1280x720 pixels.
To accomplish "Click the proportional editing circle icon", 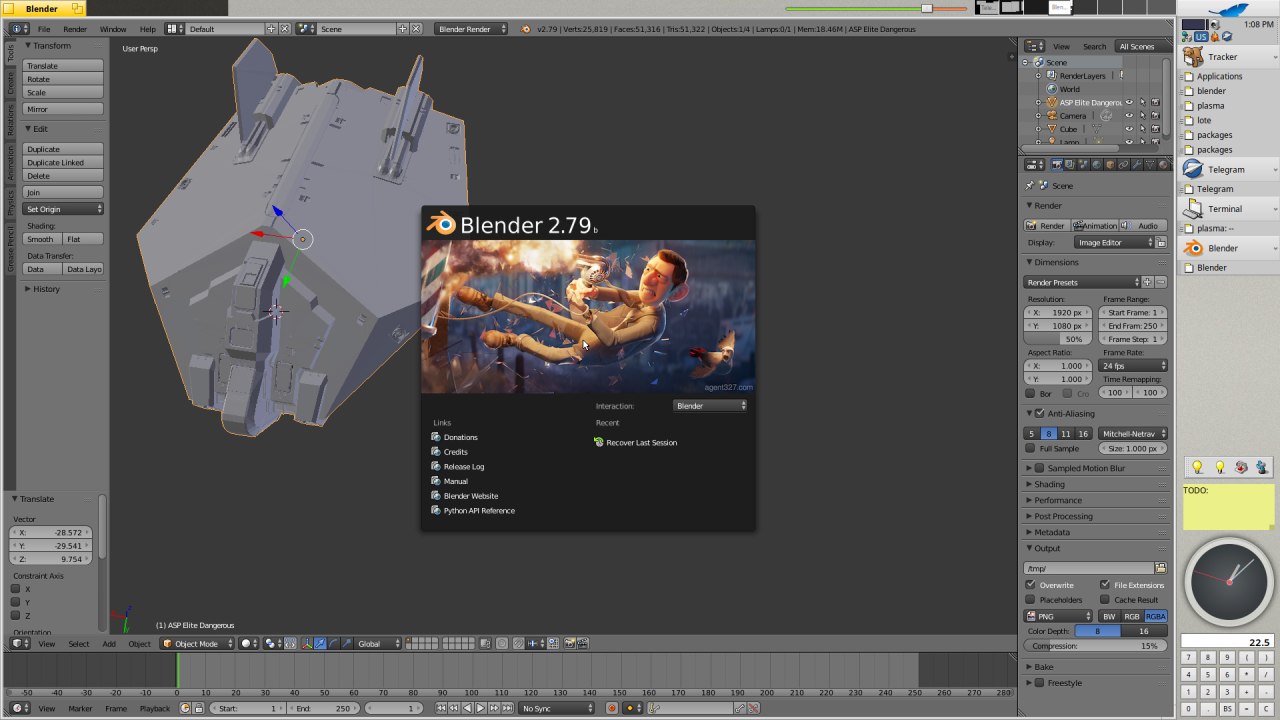I will (502, 643).
